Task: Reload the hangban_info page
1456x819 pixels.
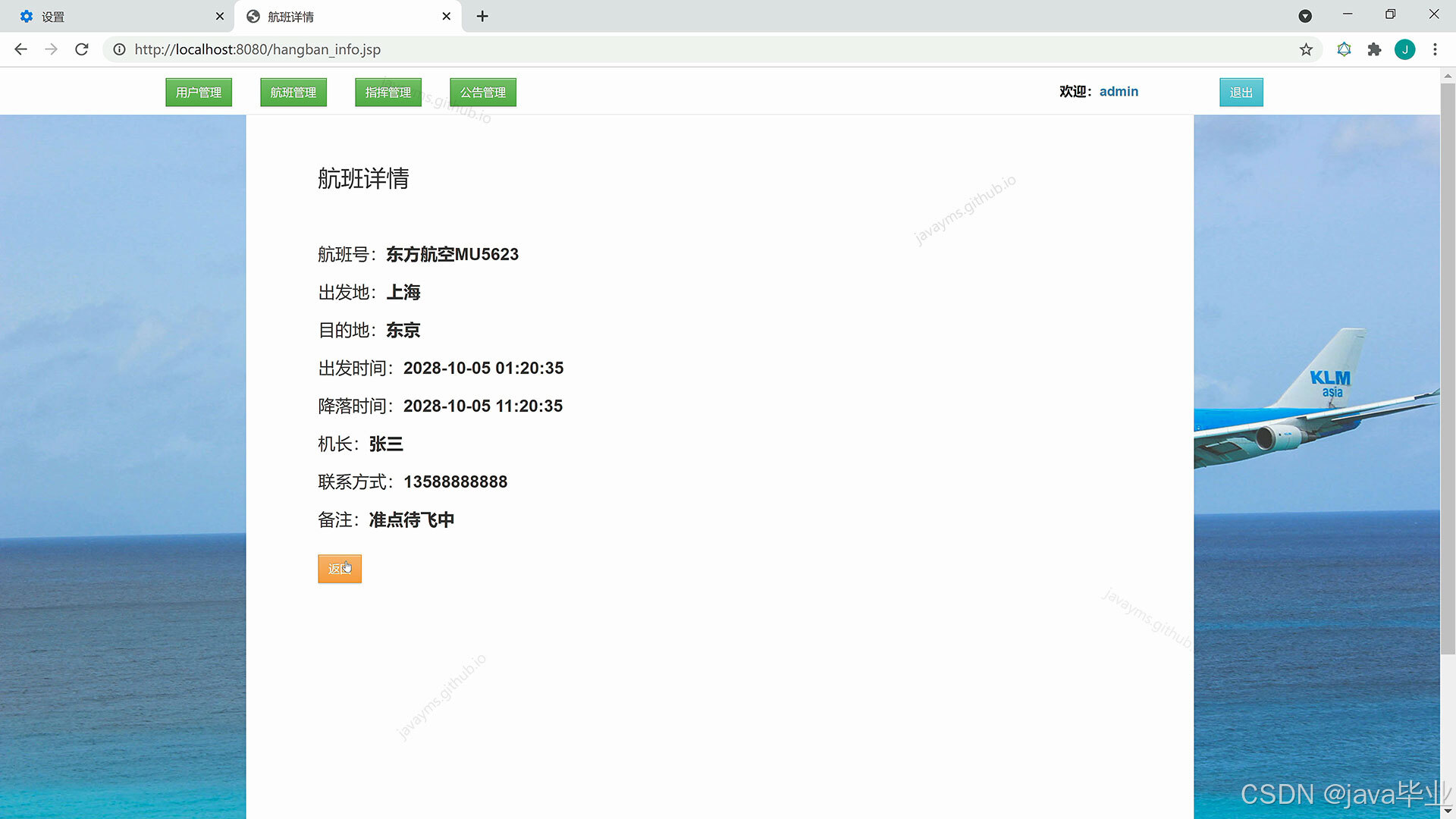Action: [82, 49]
